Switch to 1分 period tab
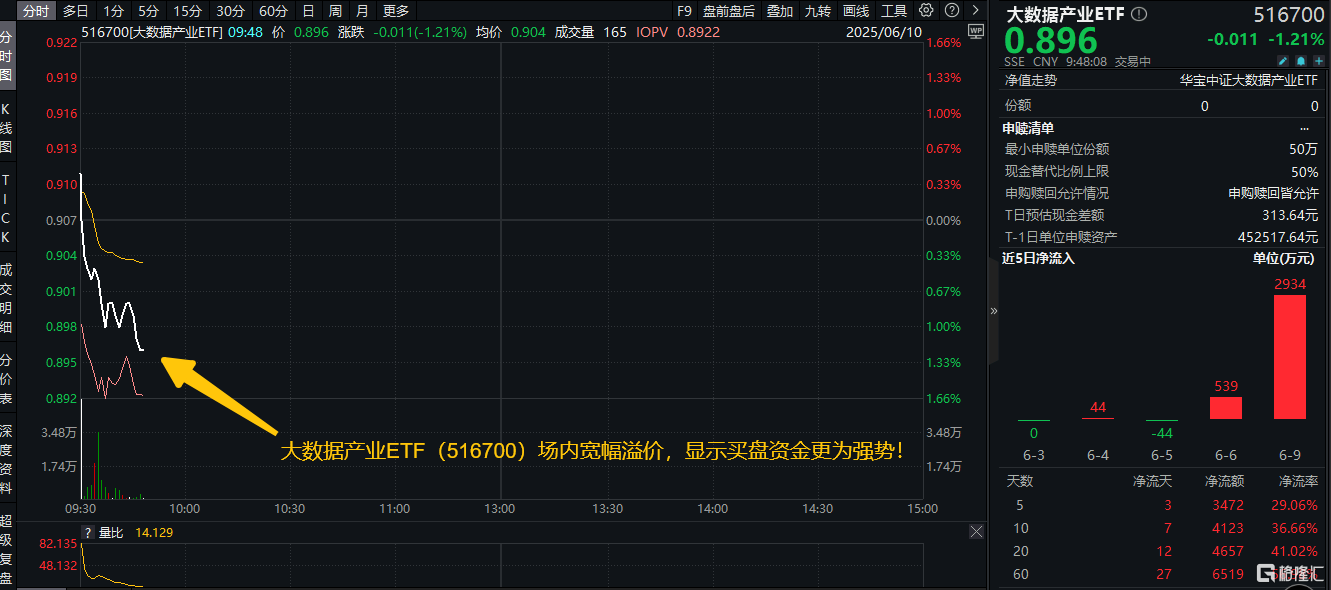The image size is (1331, 590). tap(114, 11)
